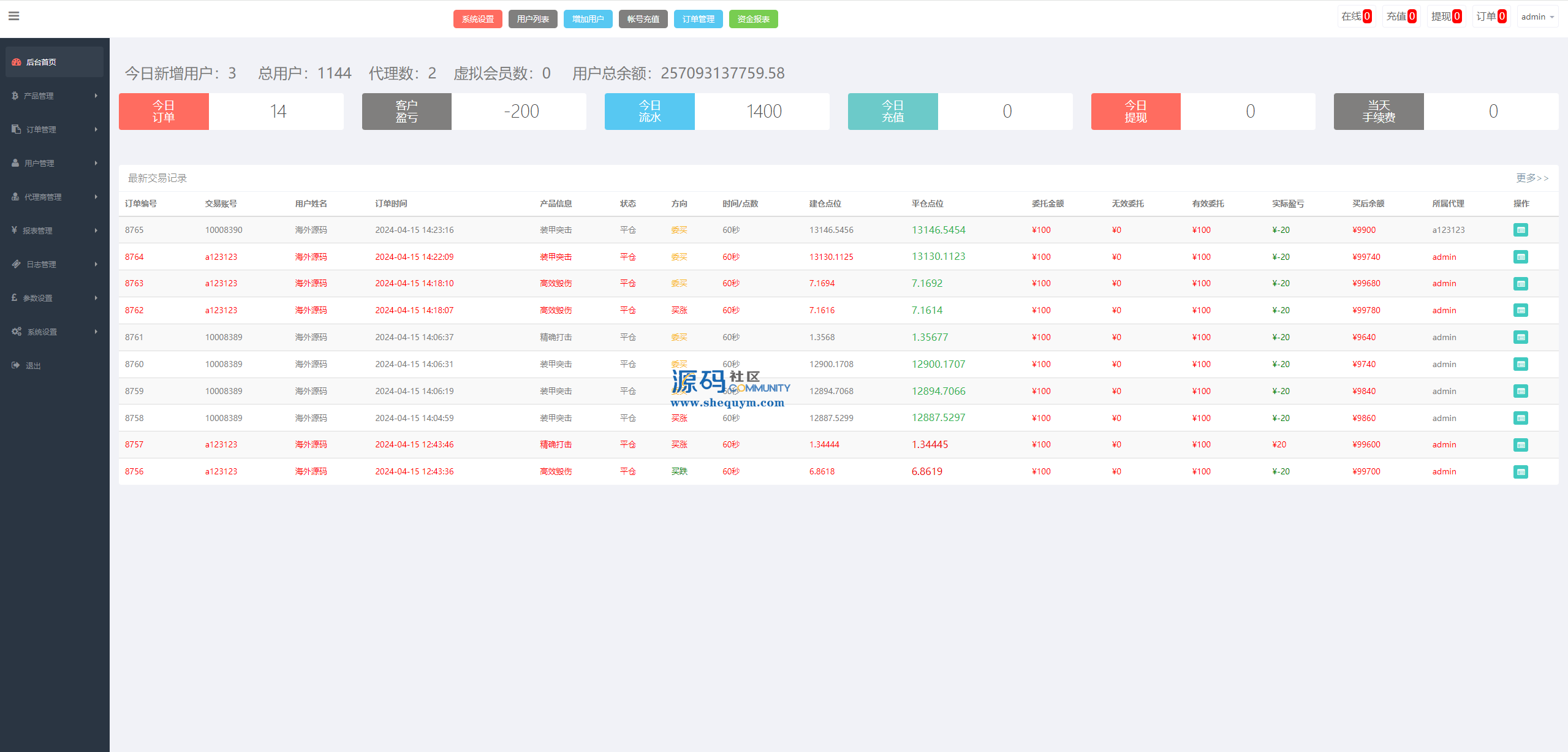
Task: Open detail icon for order 8762
Action: (1520, 310)
